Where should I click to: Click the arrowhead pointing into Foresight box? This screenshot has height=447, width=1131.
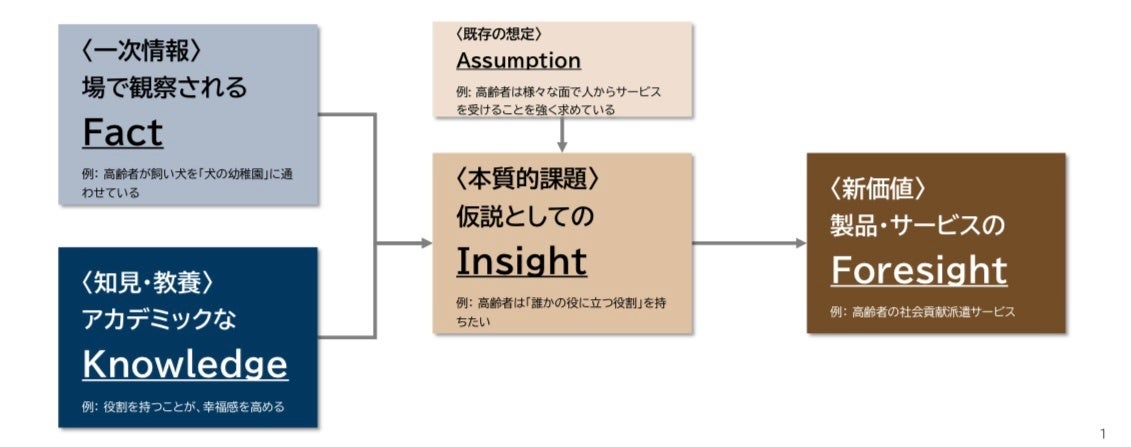[799, 243]
